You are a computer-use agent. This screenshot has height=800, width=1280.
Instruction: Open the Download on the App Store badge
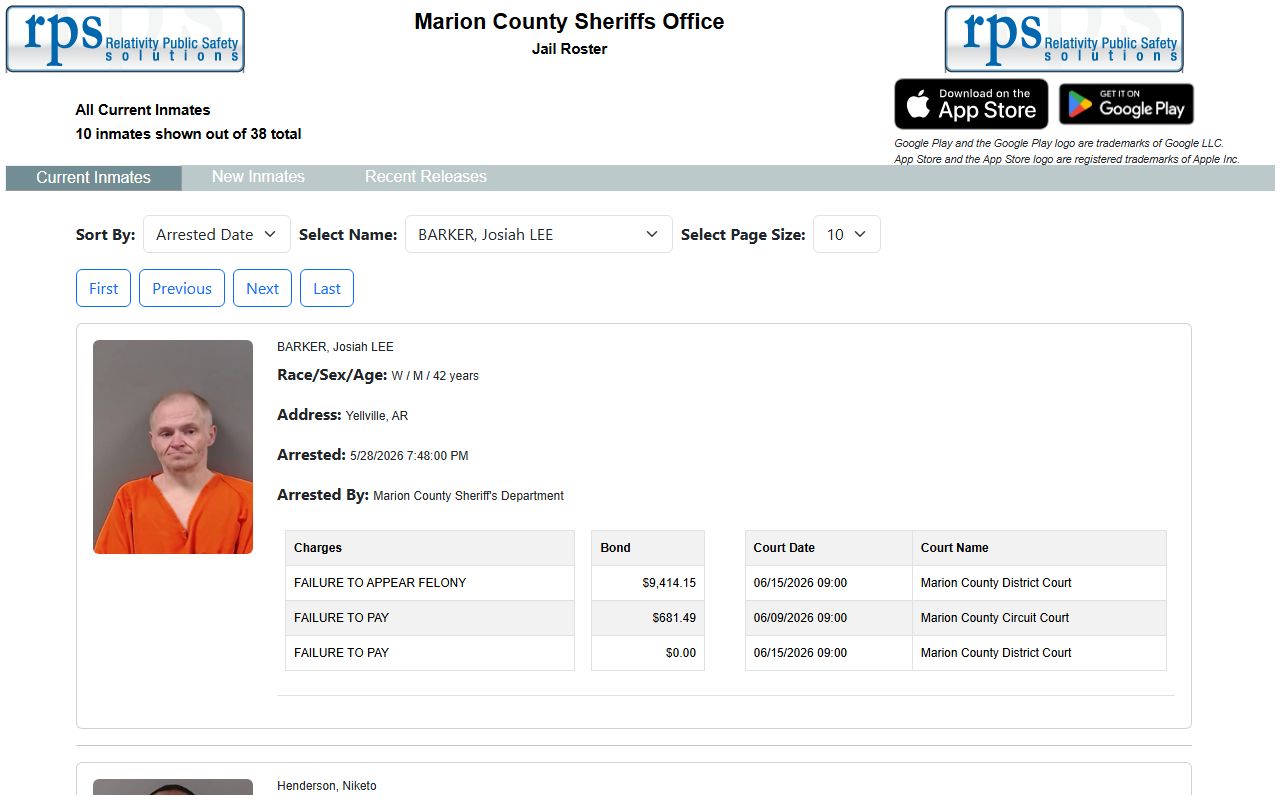pos(971,104)
